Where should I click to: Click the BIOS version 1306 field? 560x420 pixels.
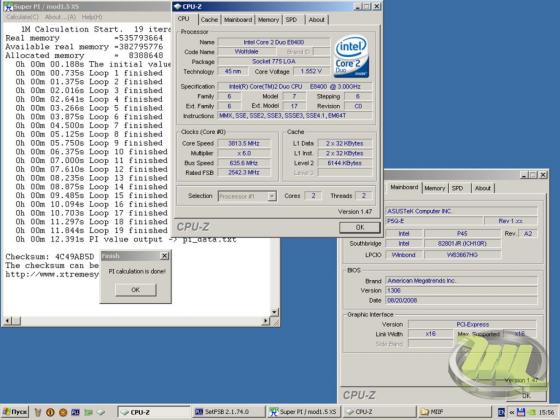click(461, 290)
